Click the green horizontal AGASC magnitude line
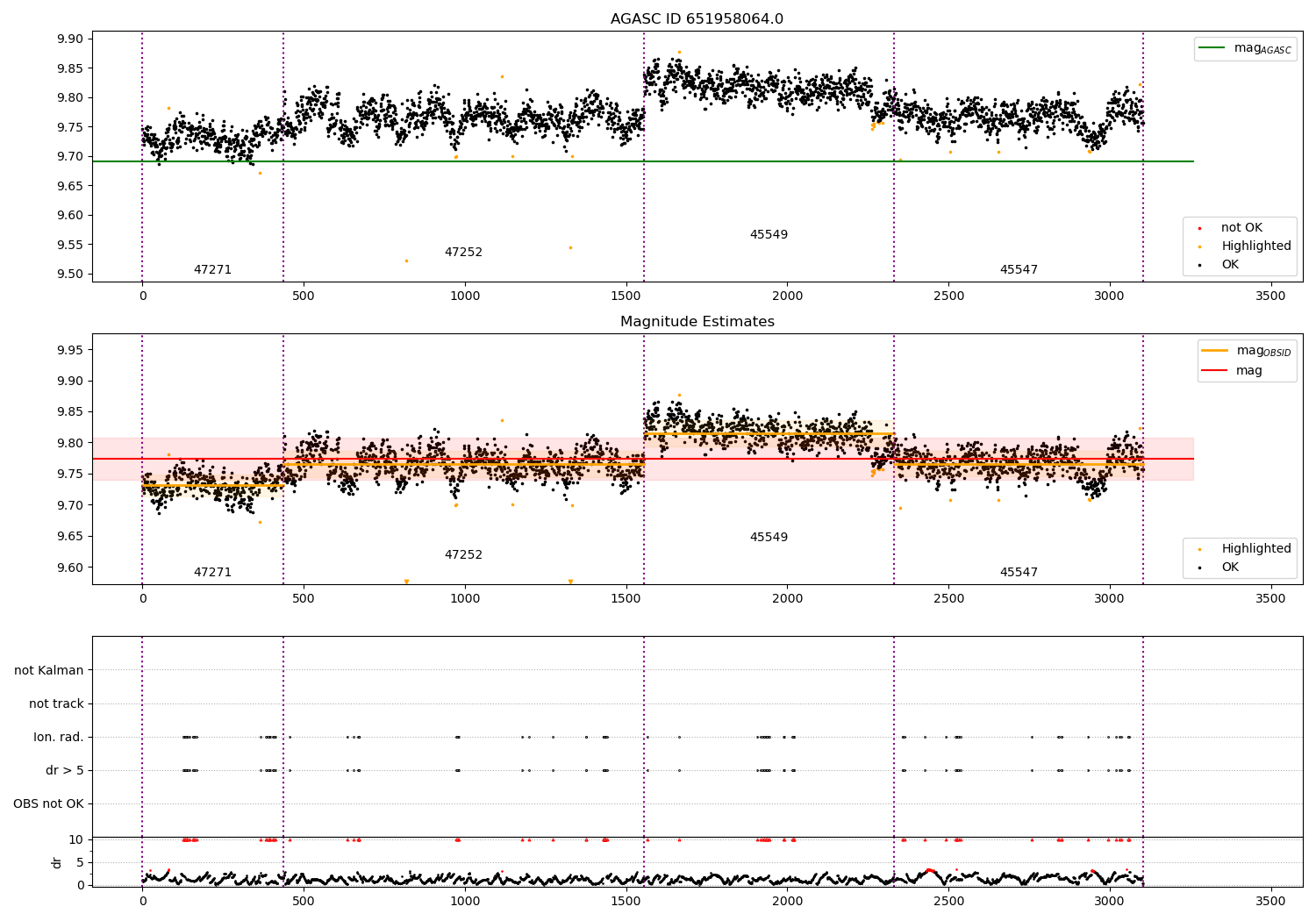1316x921 pixels. 642,161
